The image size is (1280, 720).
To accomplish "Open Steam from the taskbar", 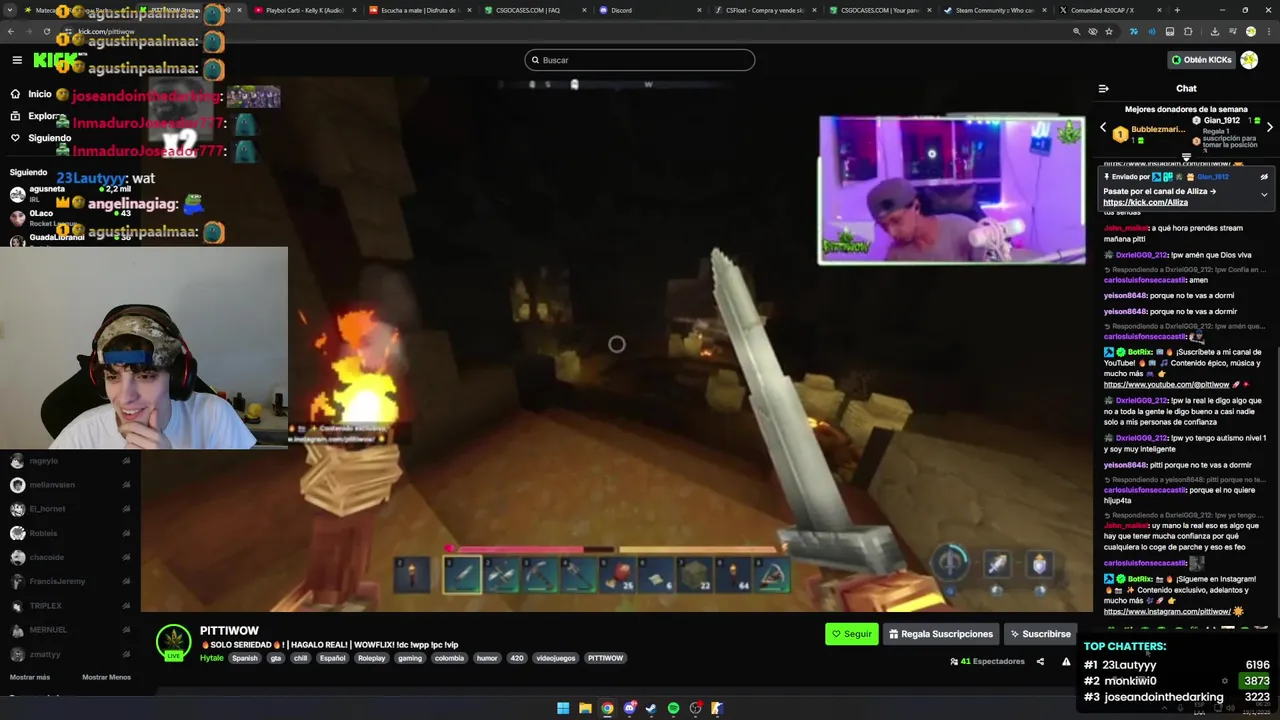I will (x=651, y=708).
